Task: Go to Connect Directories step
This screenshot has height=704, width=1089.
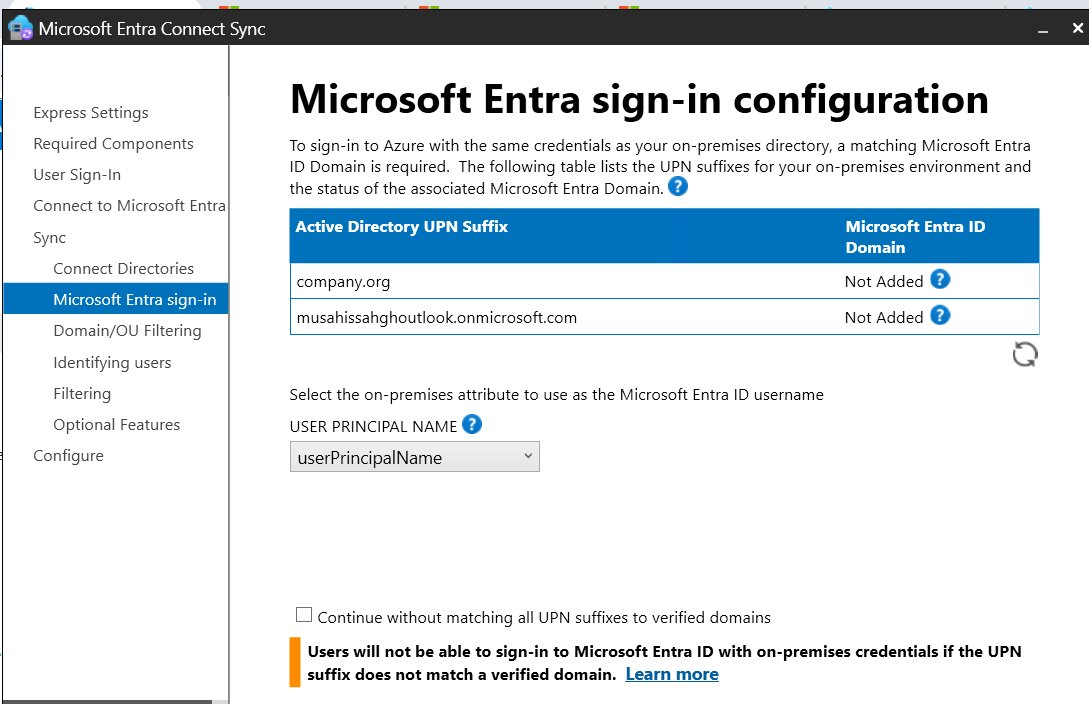Action: [123, 269]
